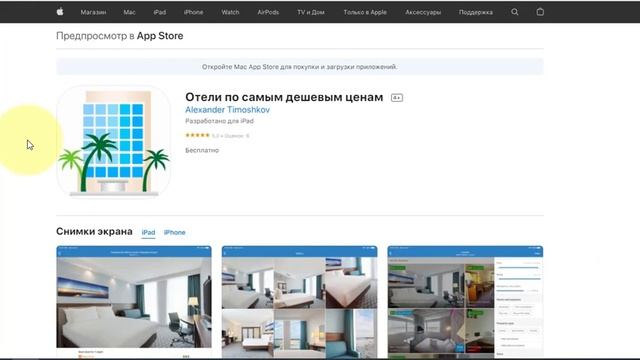Click the Бесплатно price label
The height and width of the screenshot is (360, 640).
[x=202, y=150]
